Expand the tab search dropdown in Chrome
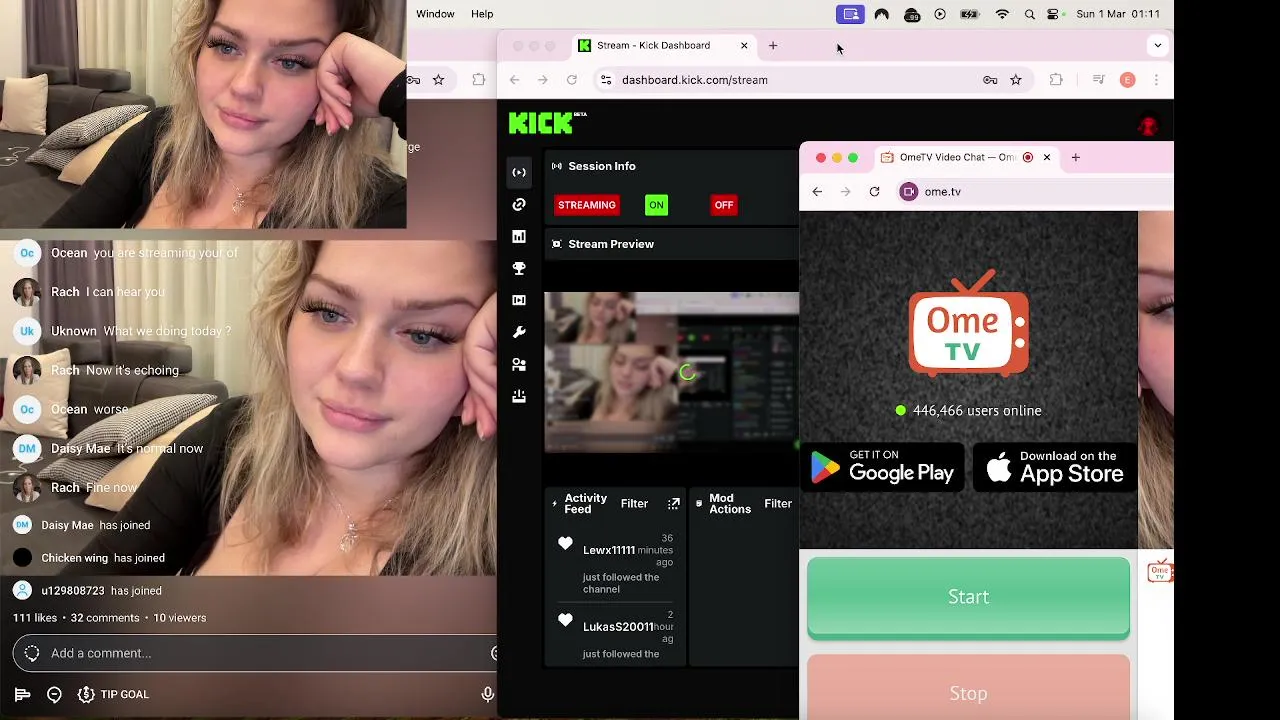 (x=1158, y=46)
